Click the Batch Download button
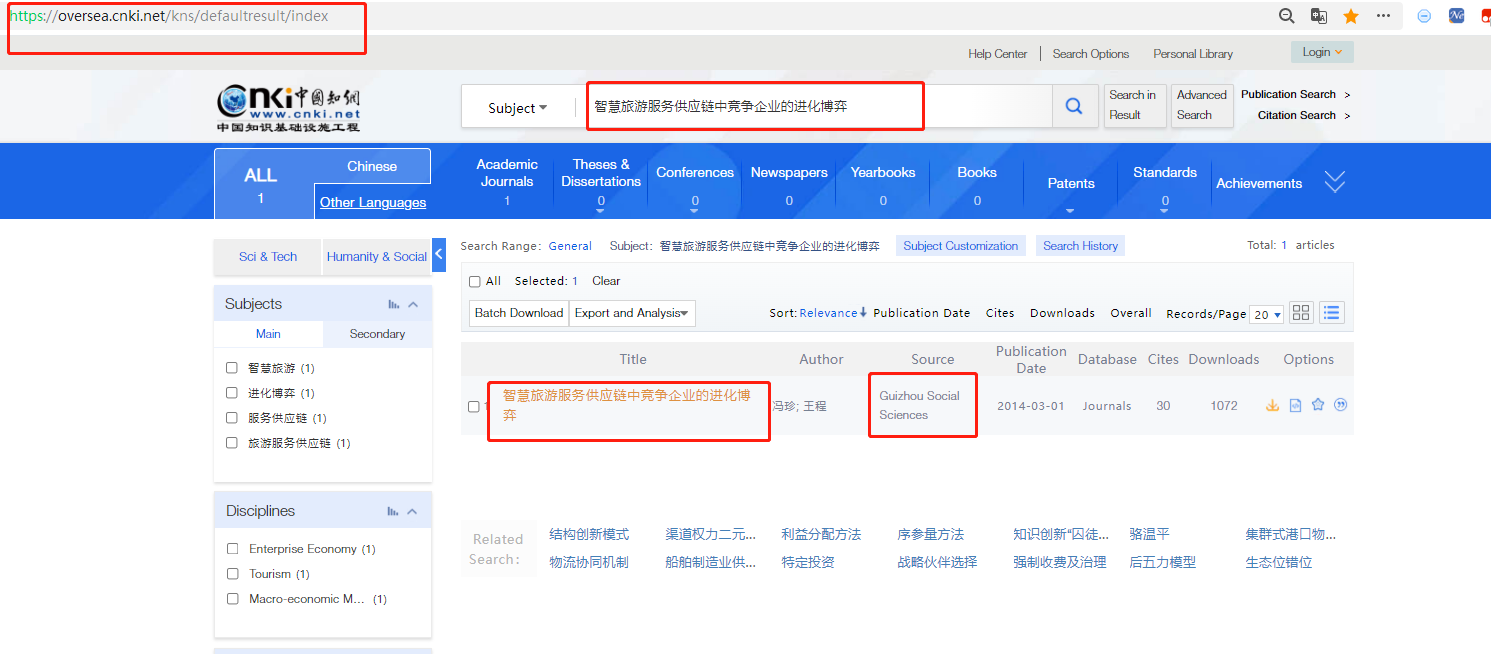 519,313
